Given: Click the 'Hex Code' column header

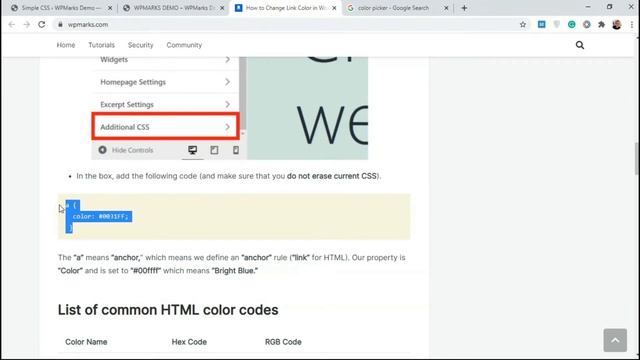Looking at the screenshot, I should [189, 342].
